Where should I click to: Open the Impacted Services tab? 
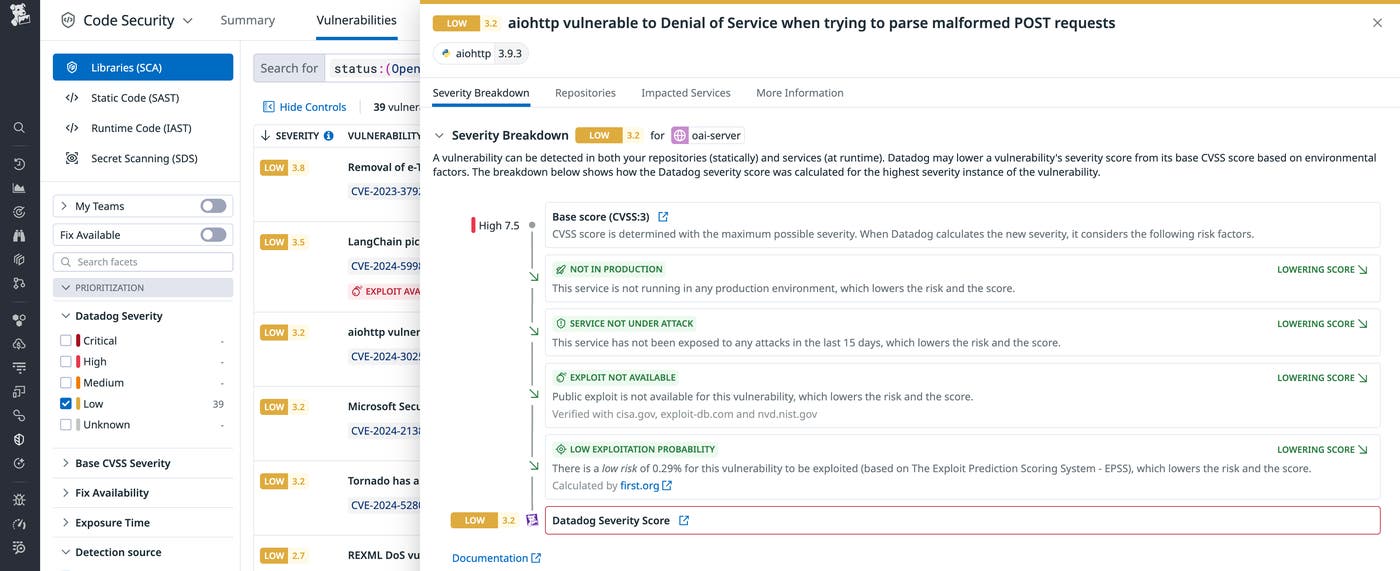(x=686, y=93)
